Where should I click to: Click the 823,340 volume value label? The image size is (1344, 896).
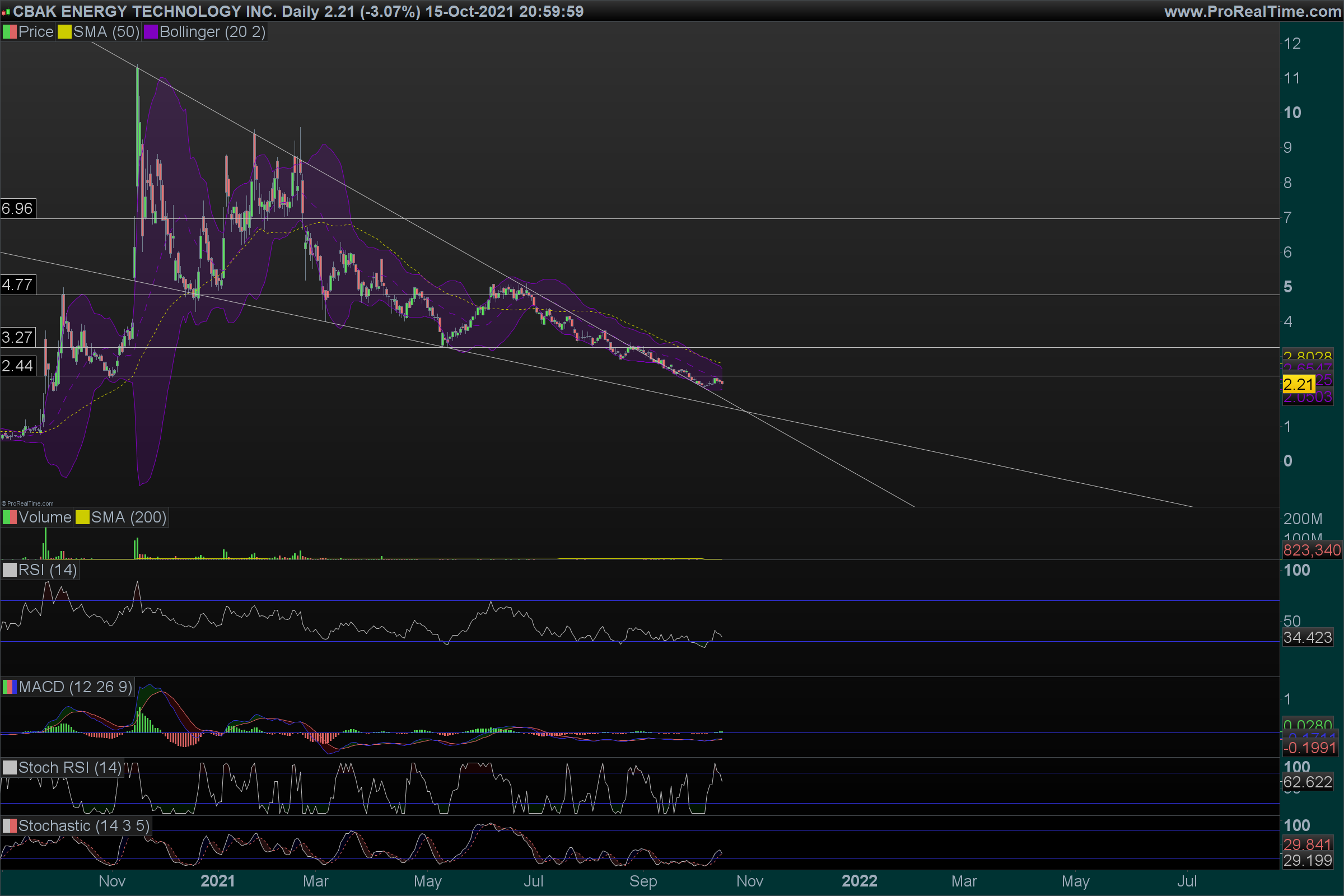[1312, 550]
